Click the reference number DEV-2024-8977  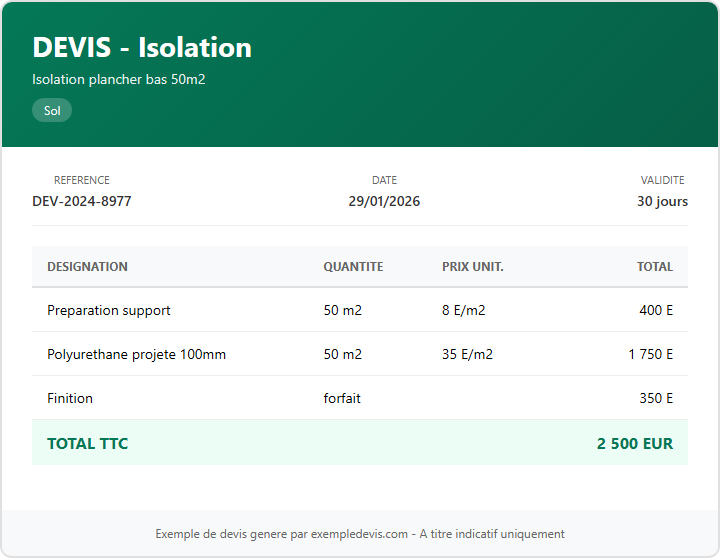coord(82,201)
